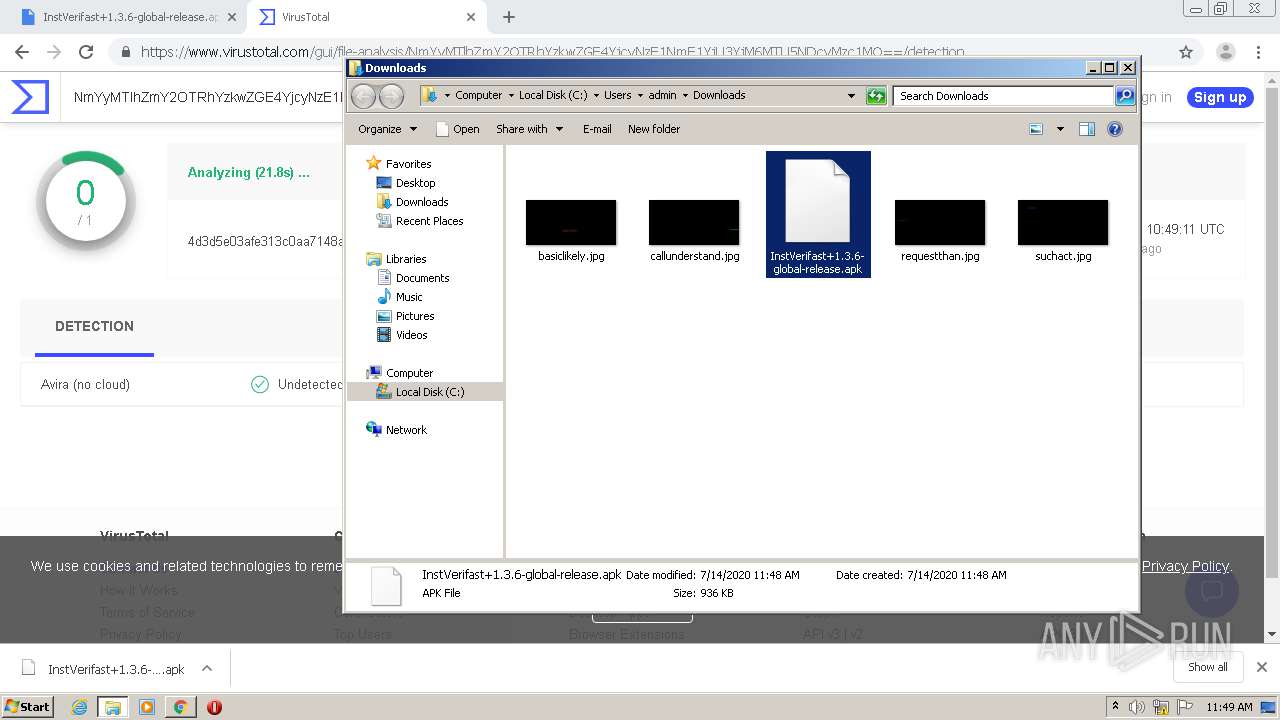This screenshot has height=720, width=1280.
Task: Select suchact.jpg thumbnail
Action: point(1063,222)
